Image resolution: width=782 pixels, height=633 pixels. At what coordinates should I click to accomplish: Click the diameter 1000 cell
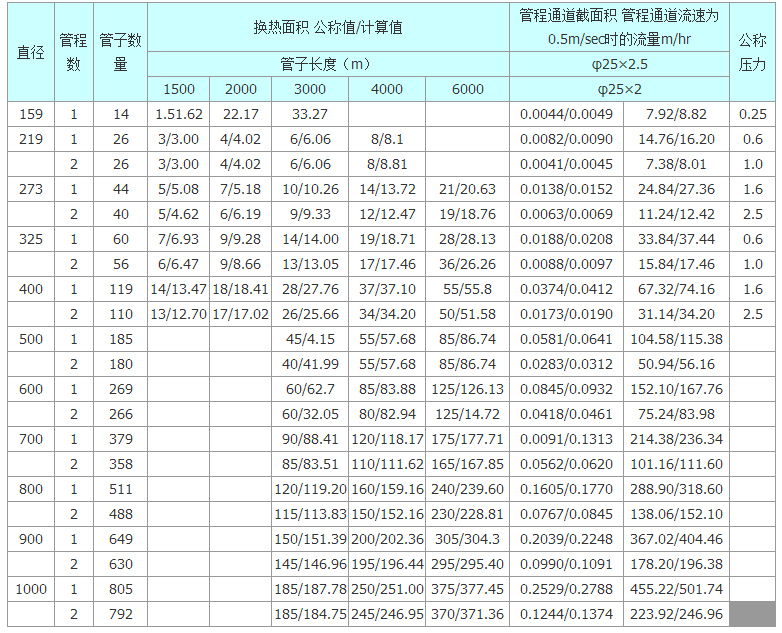31,589
